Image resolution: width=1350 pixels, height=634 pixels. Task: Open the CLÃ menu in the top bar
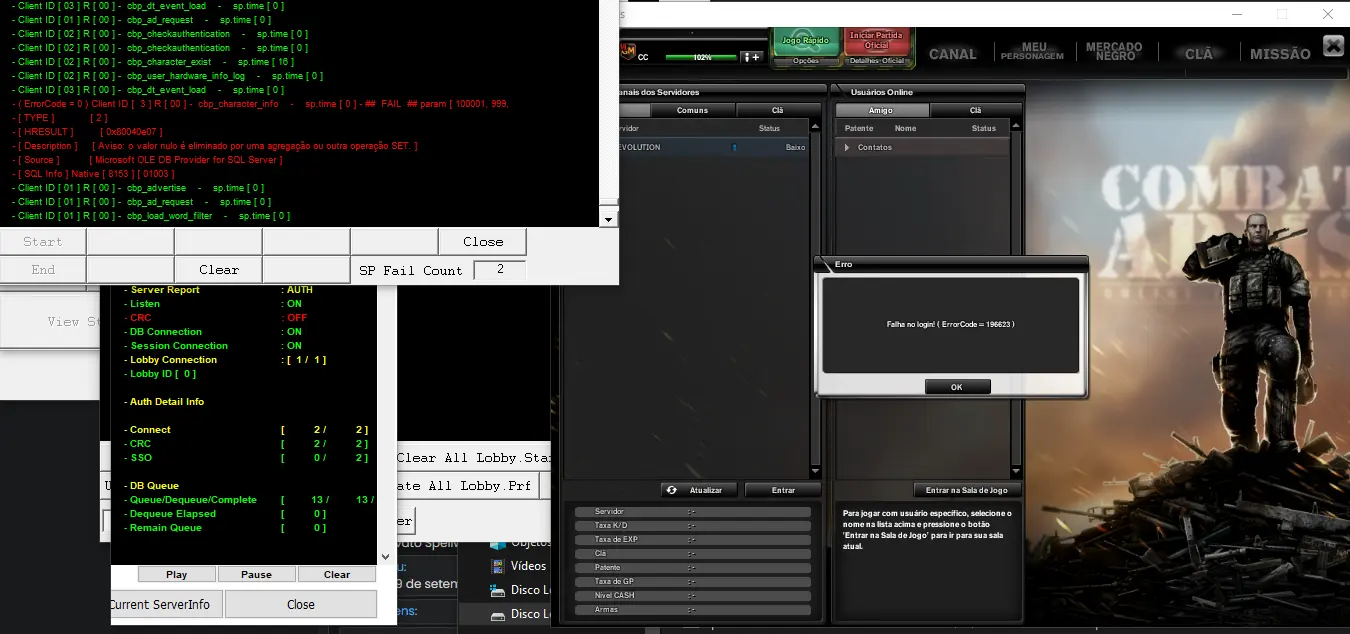coord(1199,54)
